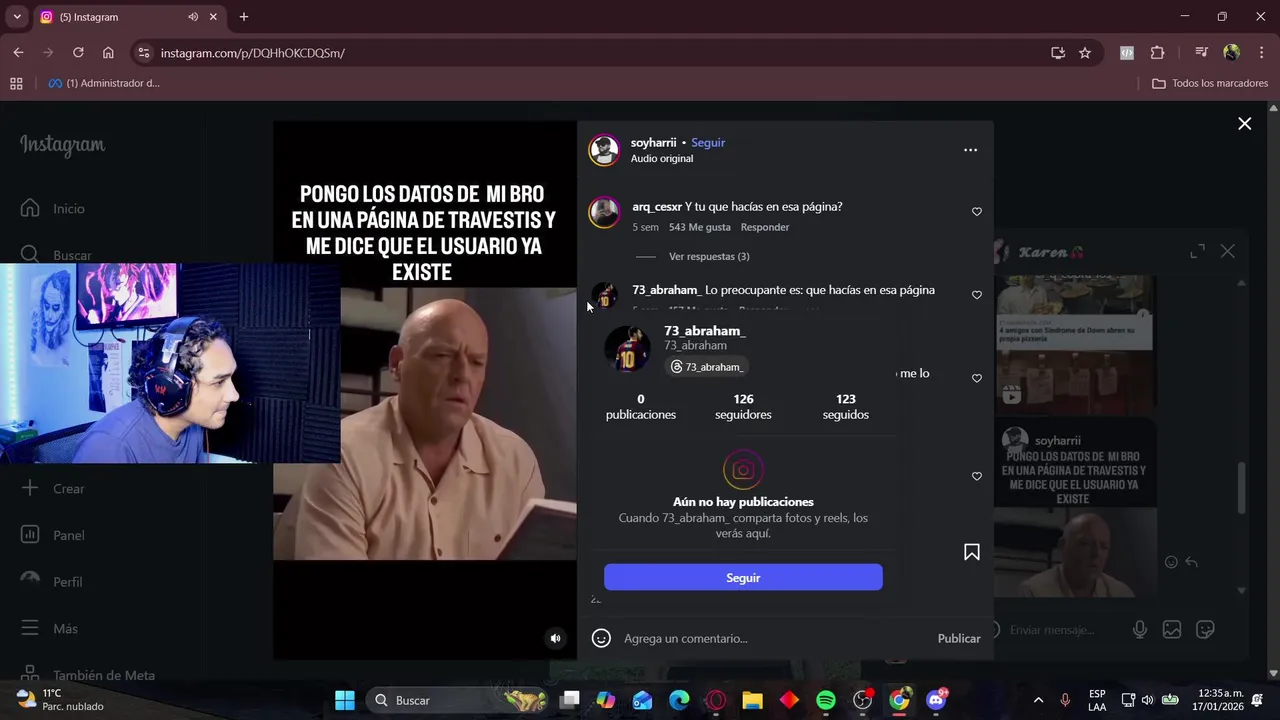Click the voice message microphone in Karen chat

pyautogui.click(x=1139, y=630)
